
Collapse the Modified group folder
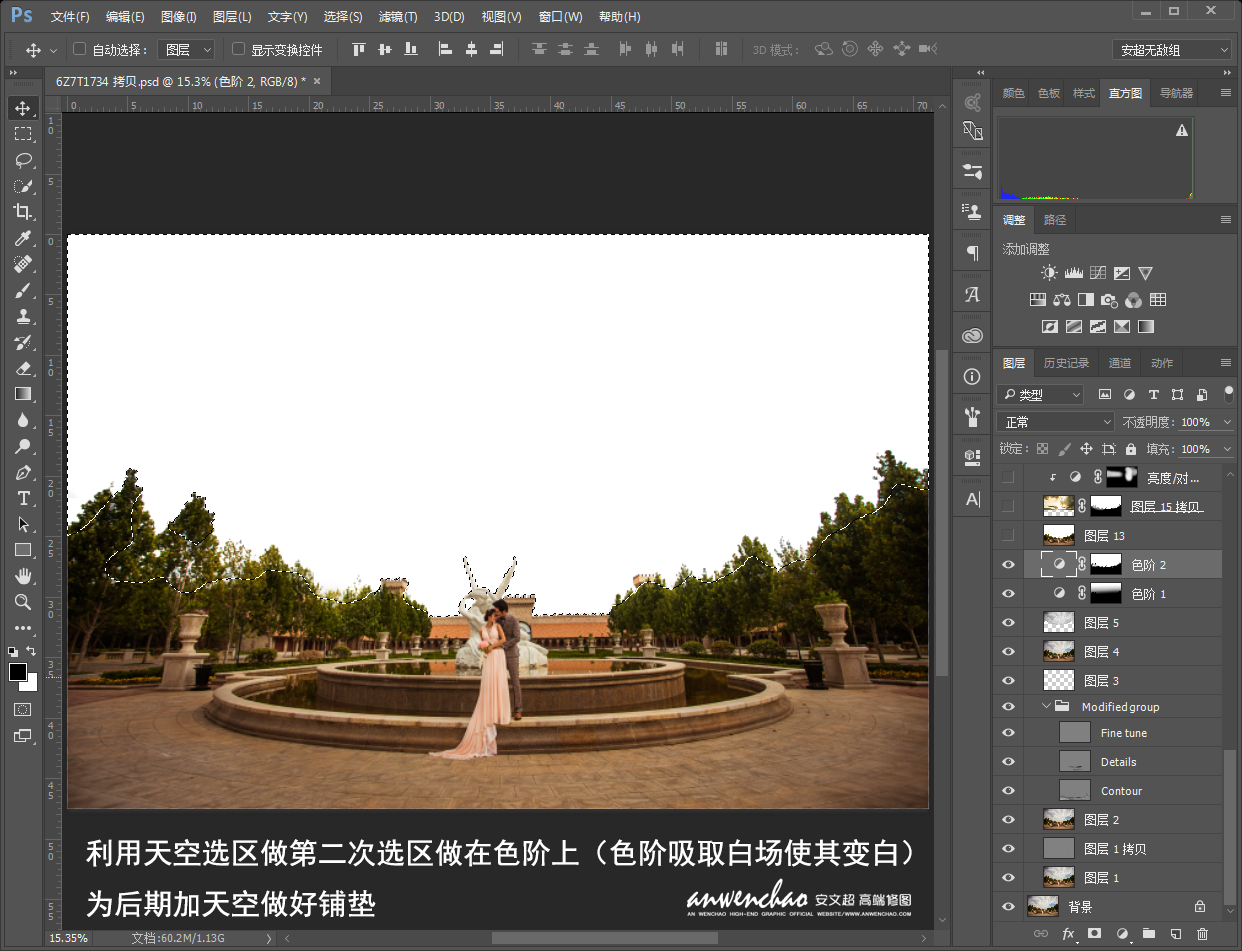[x=1047, y=707]
